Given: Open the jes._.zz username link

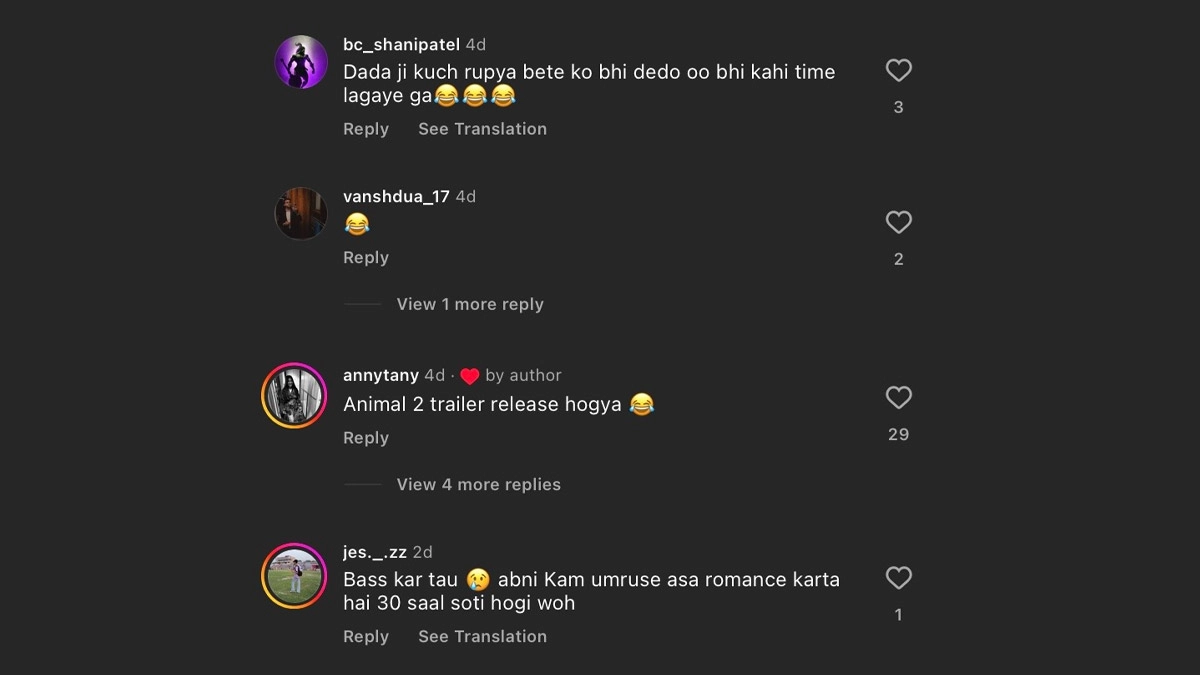Looking at the screenshot, I should [374, 552].
